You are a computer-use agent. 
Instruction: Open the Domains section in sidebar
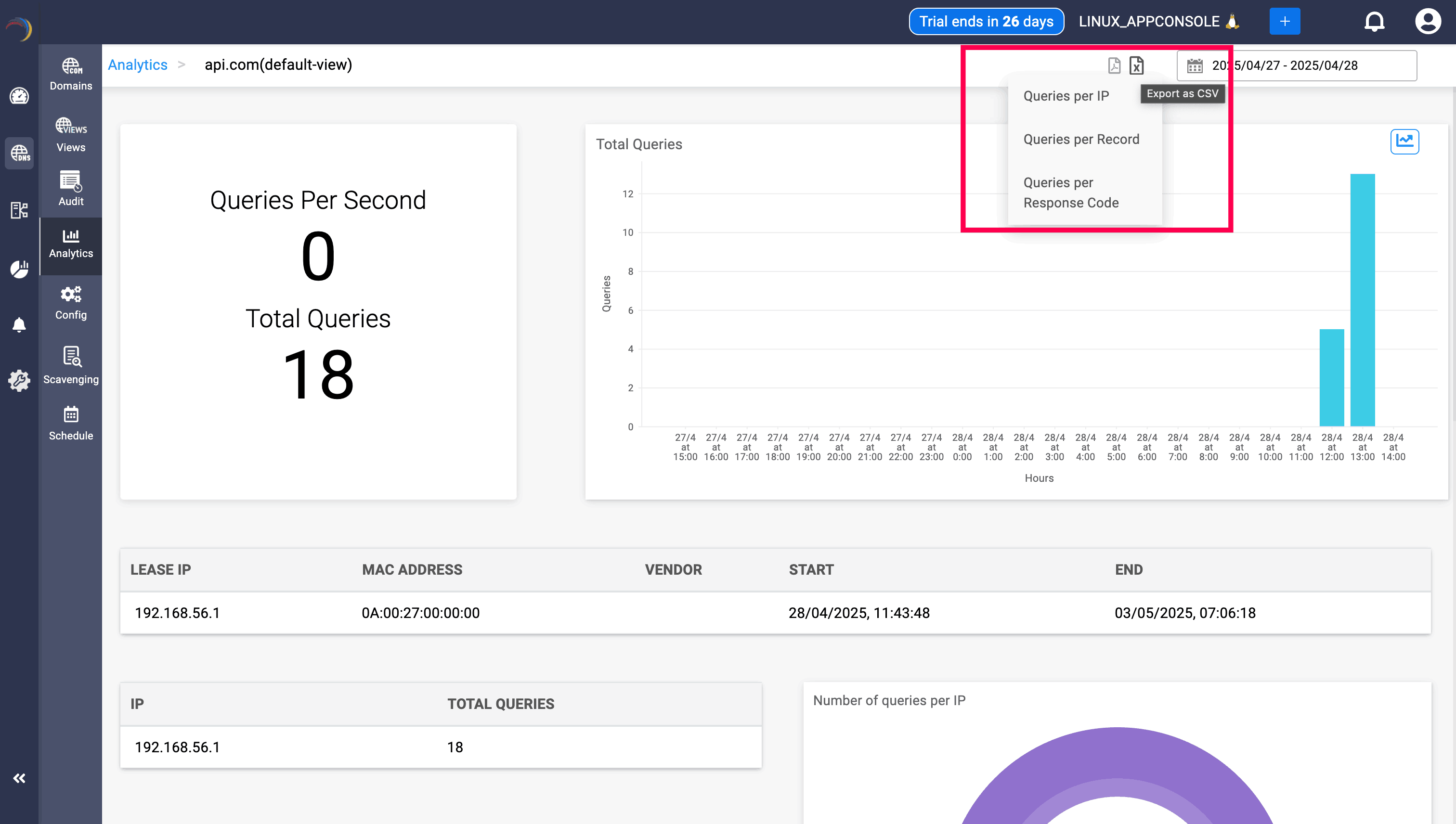pos(71,74)
